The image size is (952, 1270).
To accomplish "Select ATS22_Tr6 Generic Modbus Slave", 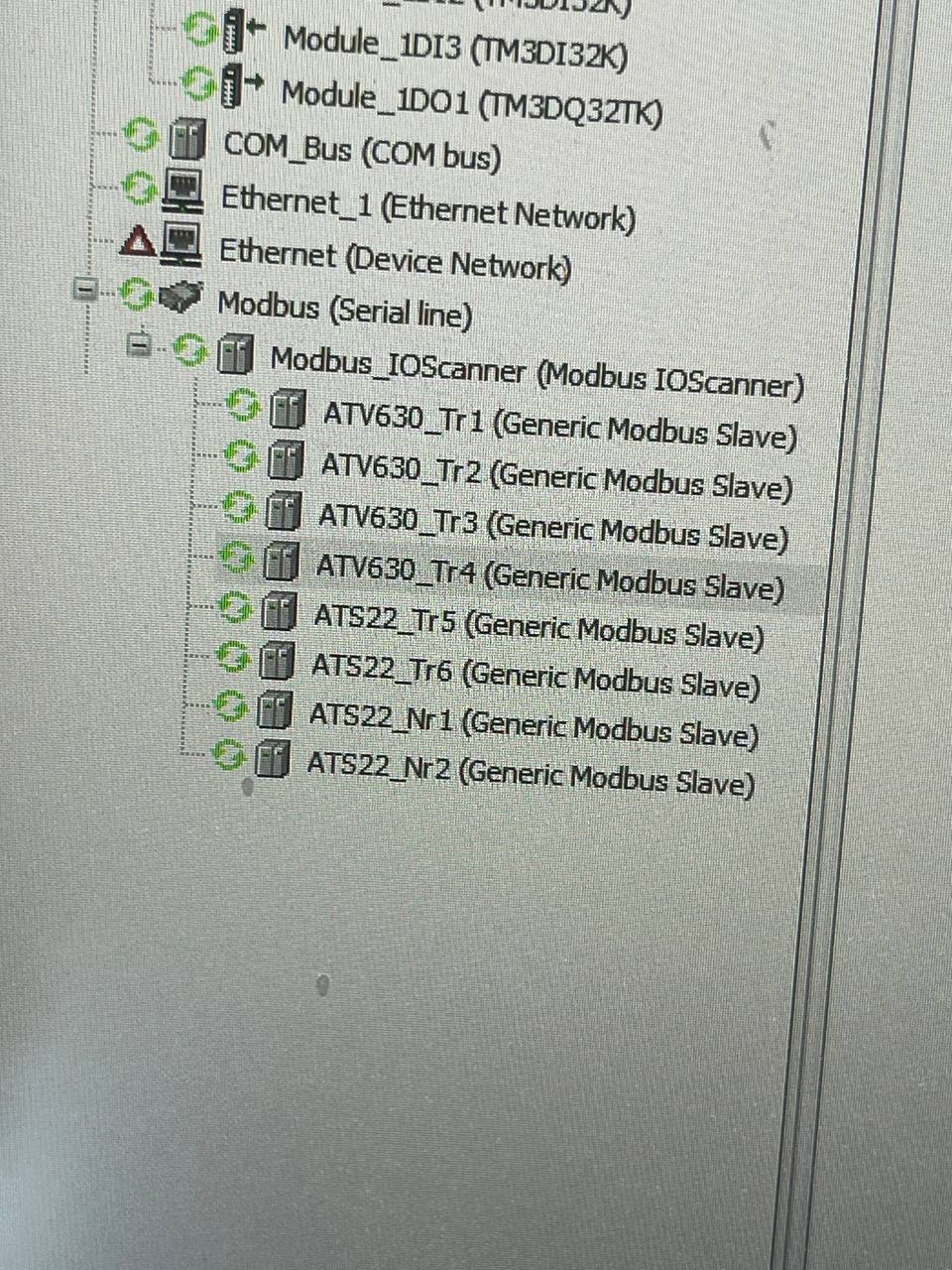I will click(535, 675).
